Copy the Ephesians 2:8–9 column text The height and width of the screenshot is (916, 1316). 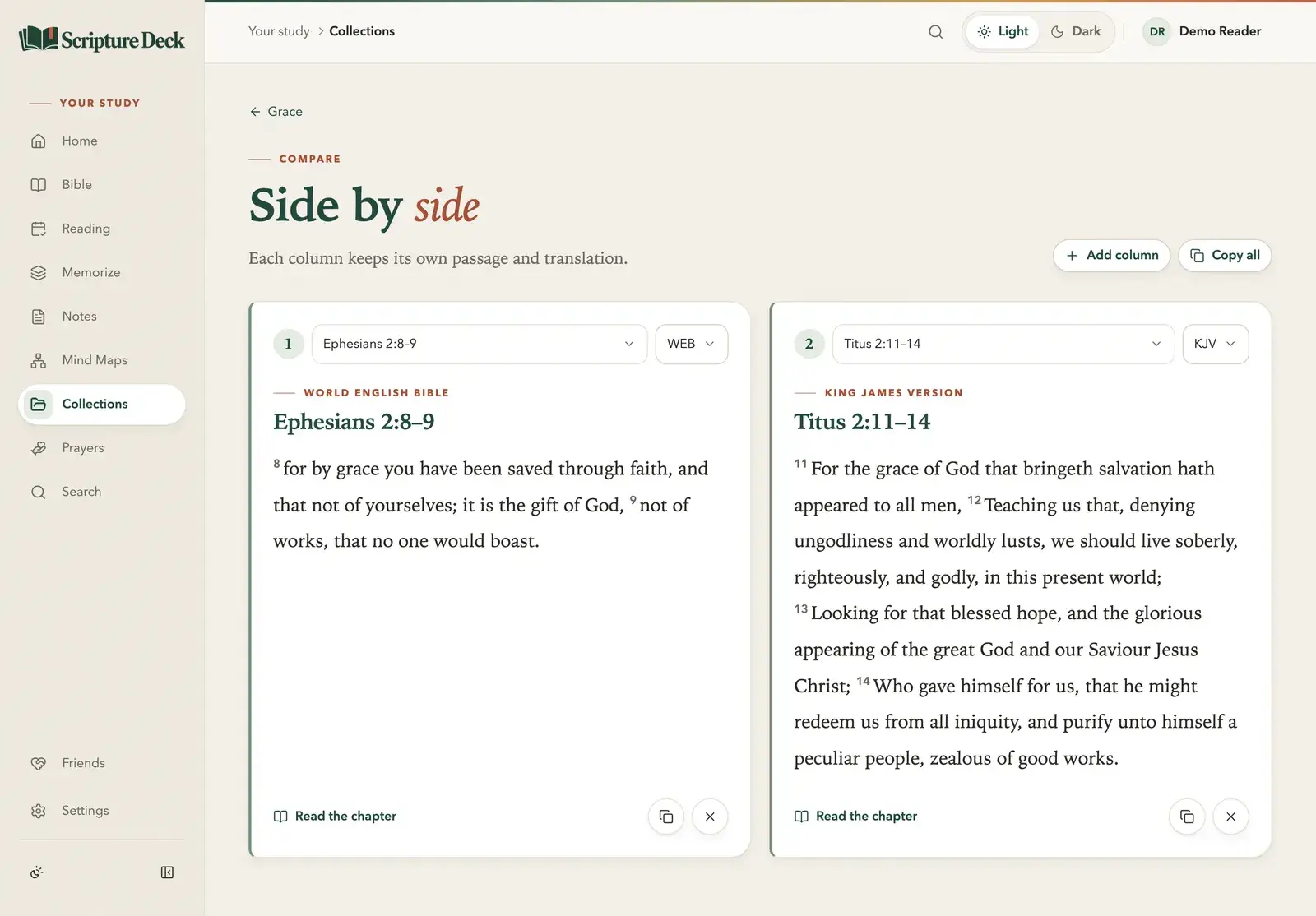point(666,817)
